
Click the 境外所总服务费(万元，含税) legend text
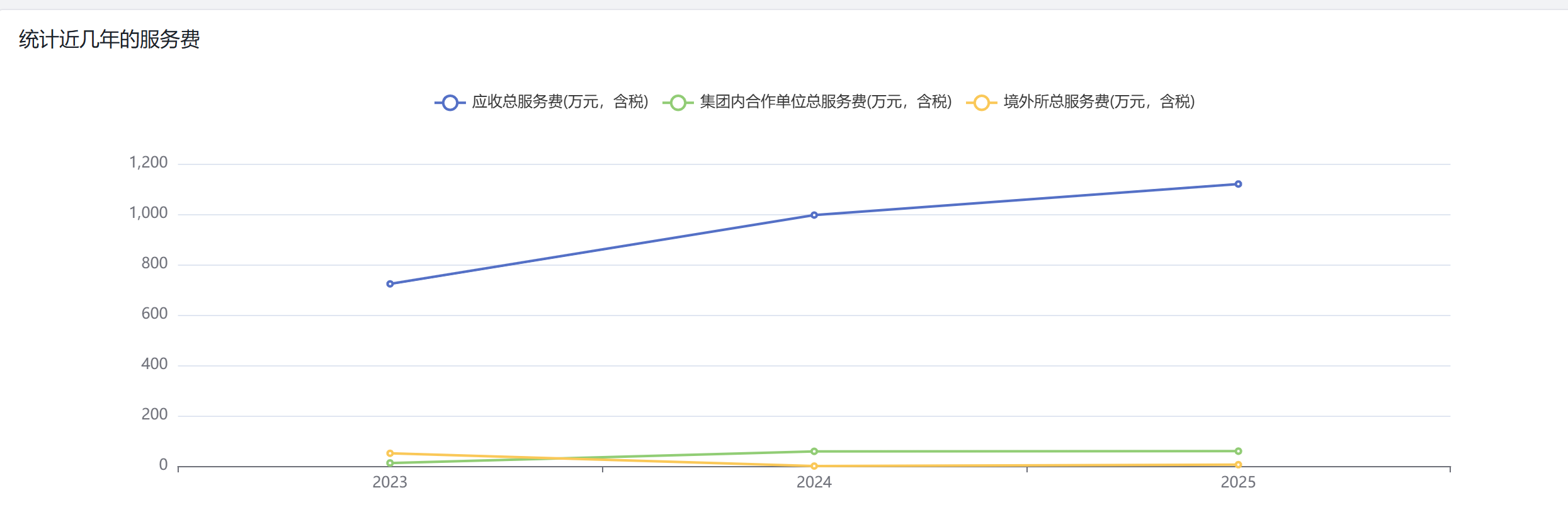coord(1099,102)
